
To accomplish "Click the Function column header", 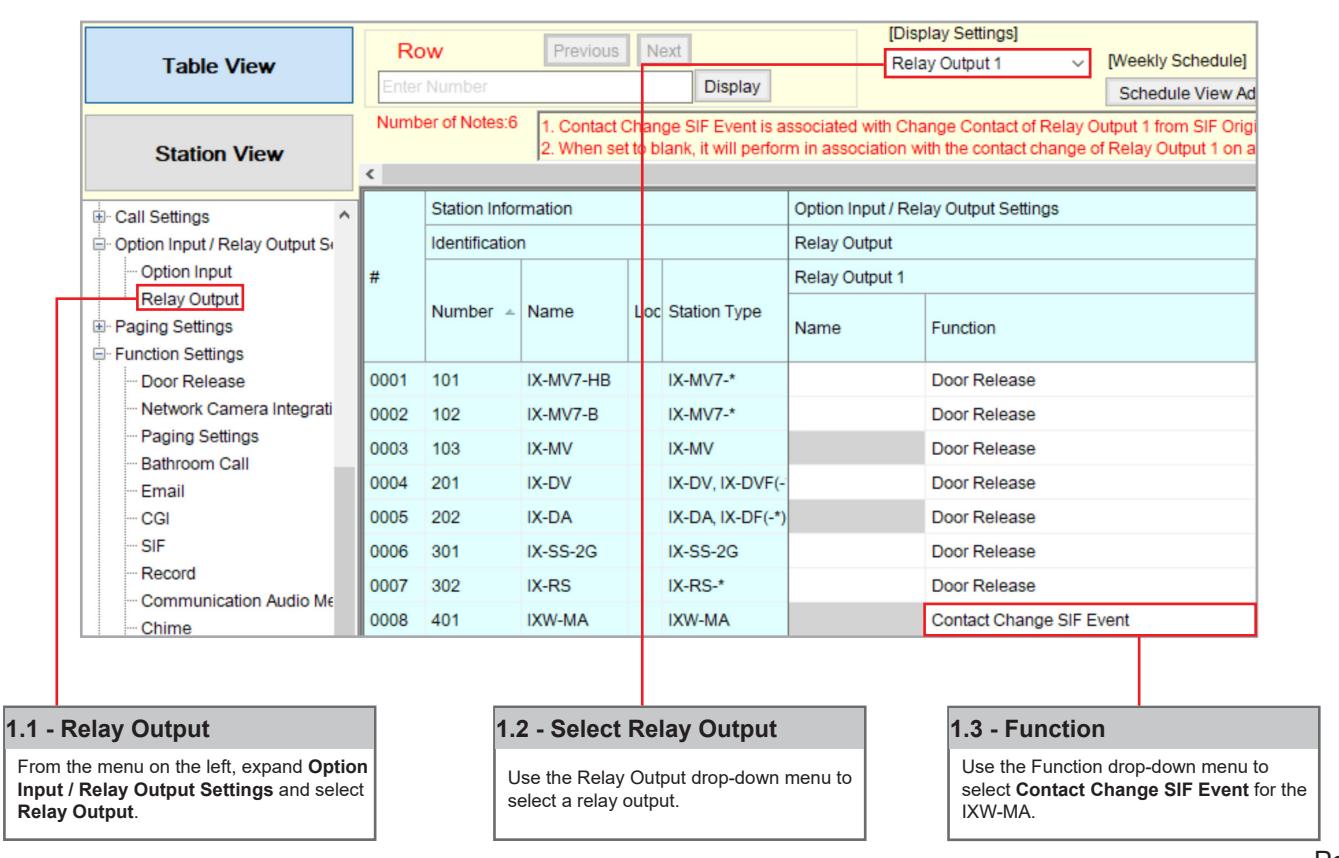I will coord(1090,326).
